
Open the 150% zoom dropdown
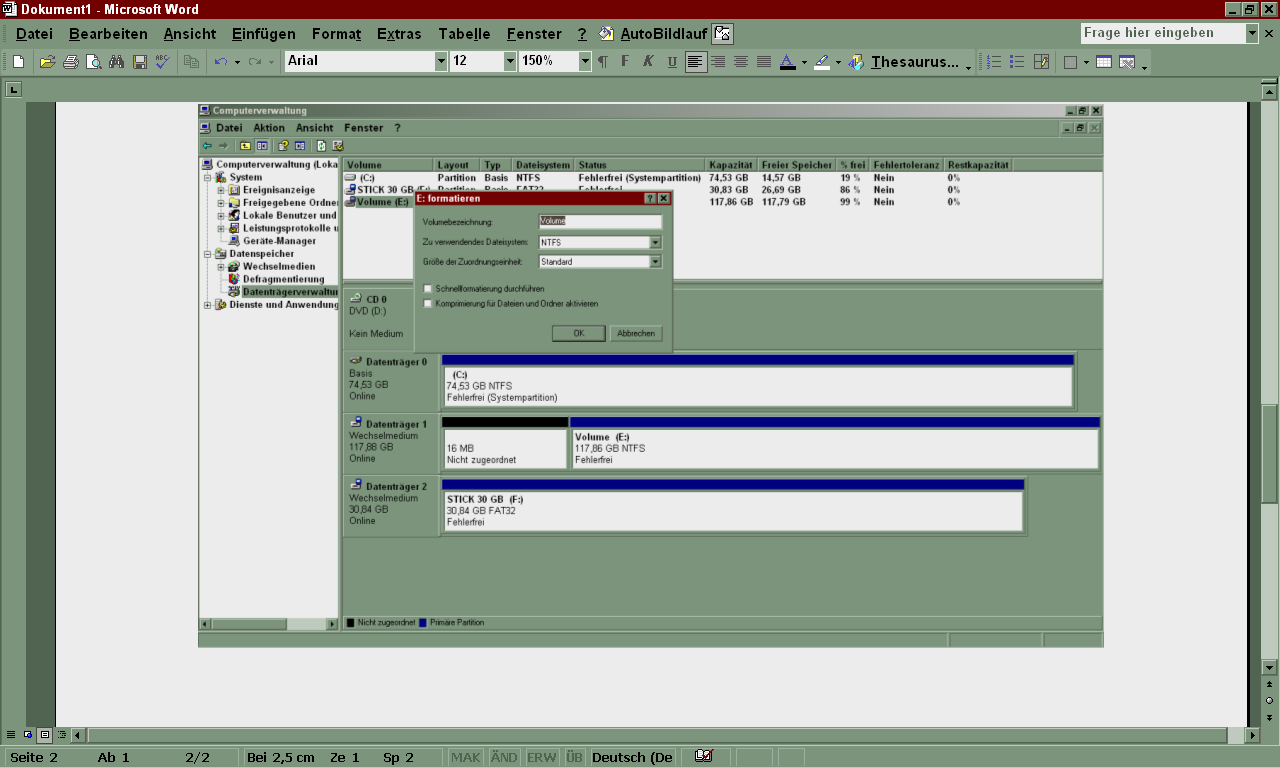point(585,61)
